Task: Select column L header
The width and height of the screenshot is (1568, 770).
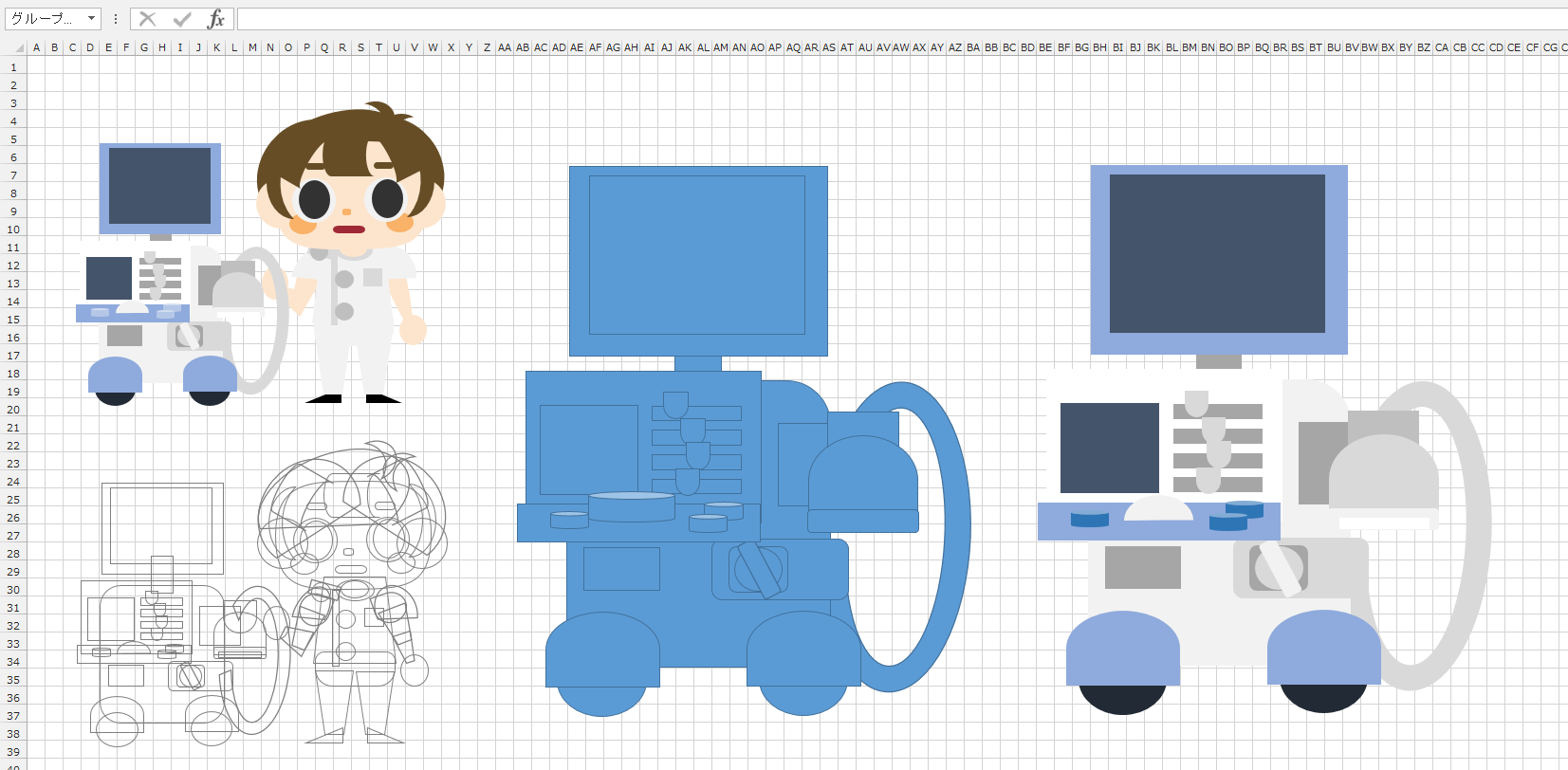Action: coord(234,47)
